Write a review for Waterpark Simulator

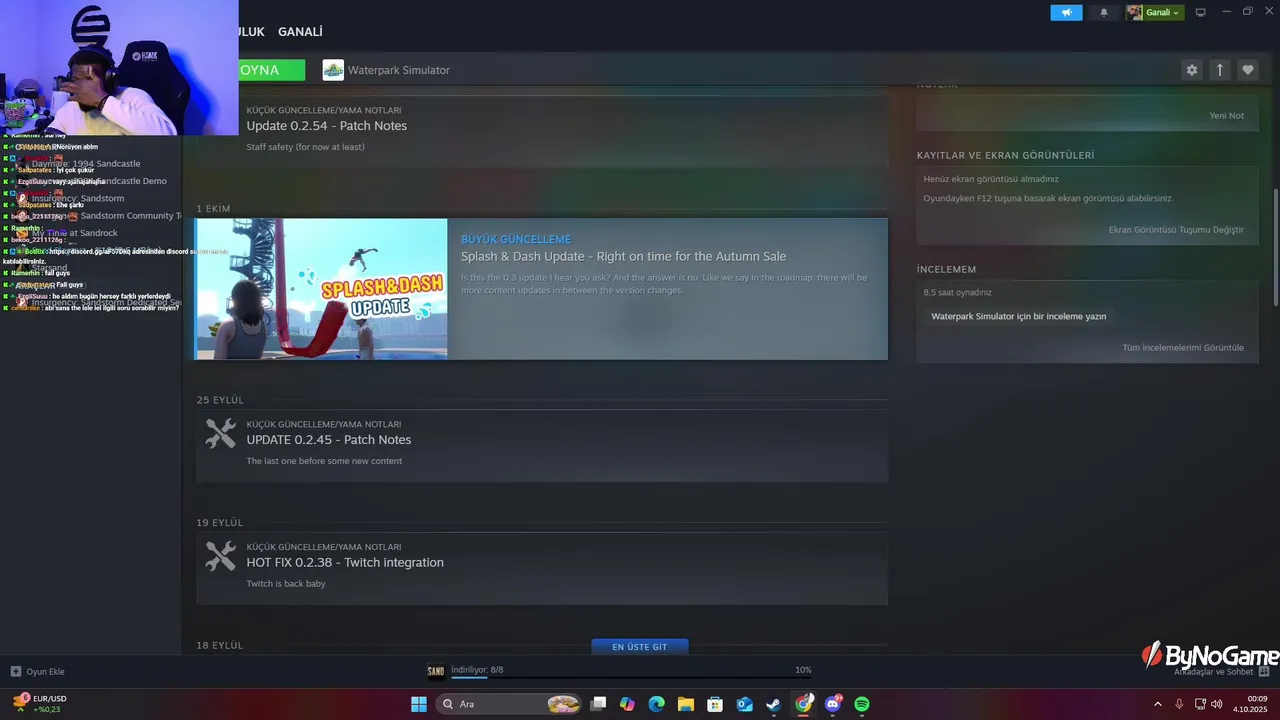pyautogui.click(x=1018, y=316)
